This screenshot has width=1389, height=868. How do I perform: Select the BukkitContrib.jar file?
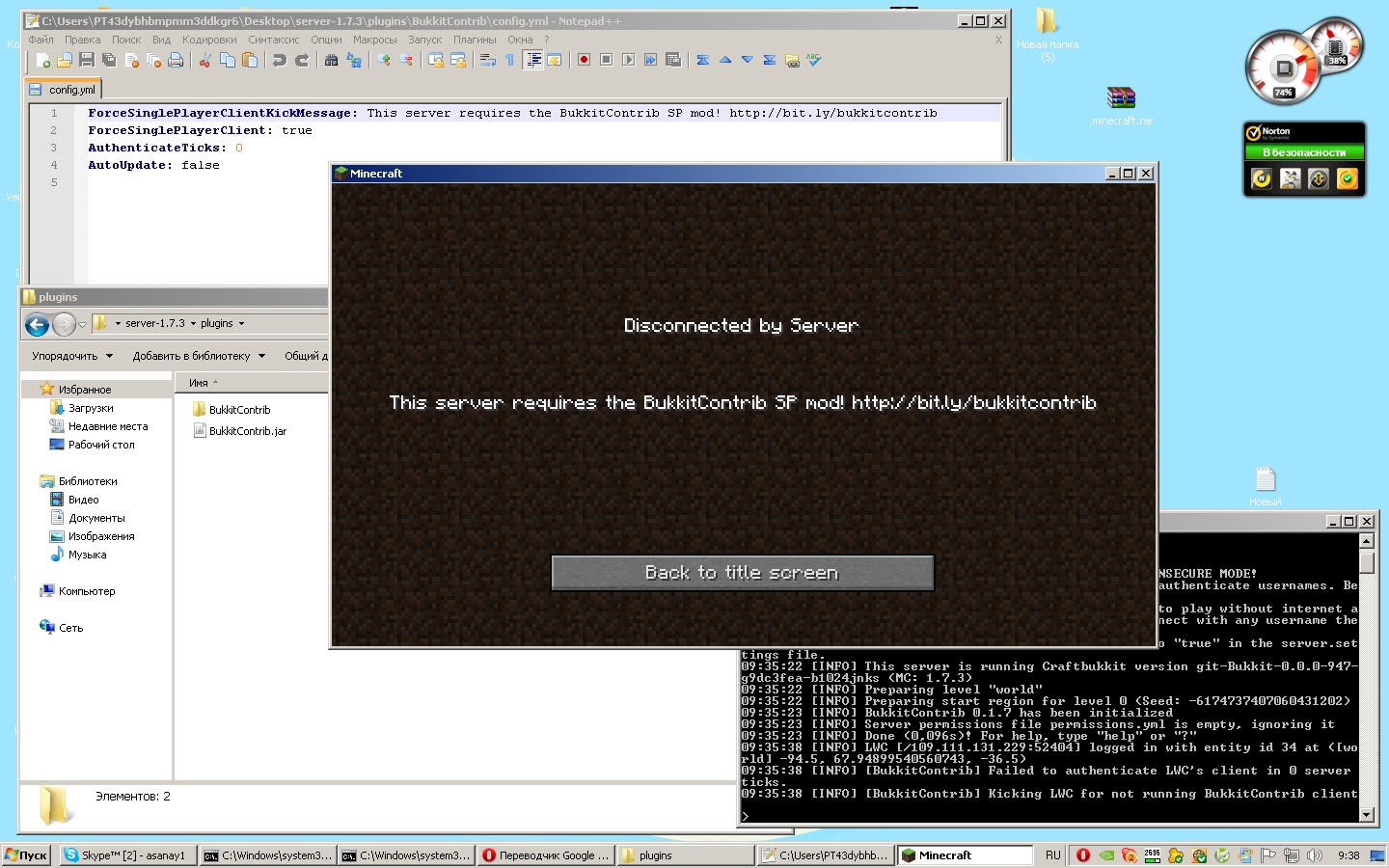pos(240,431)
